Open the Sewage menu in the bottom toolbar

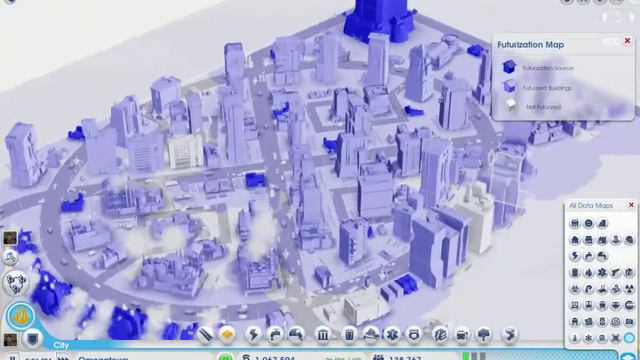coord(296,335)
